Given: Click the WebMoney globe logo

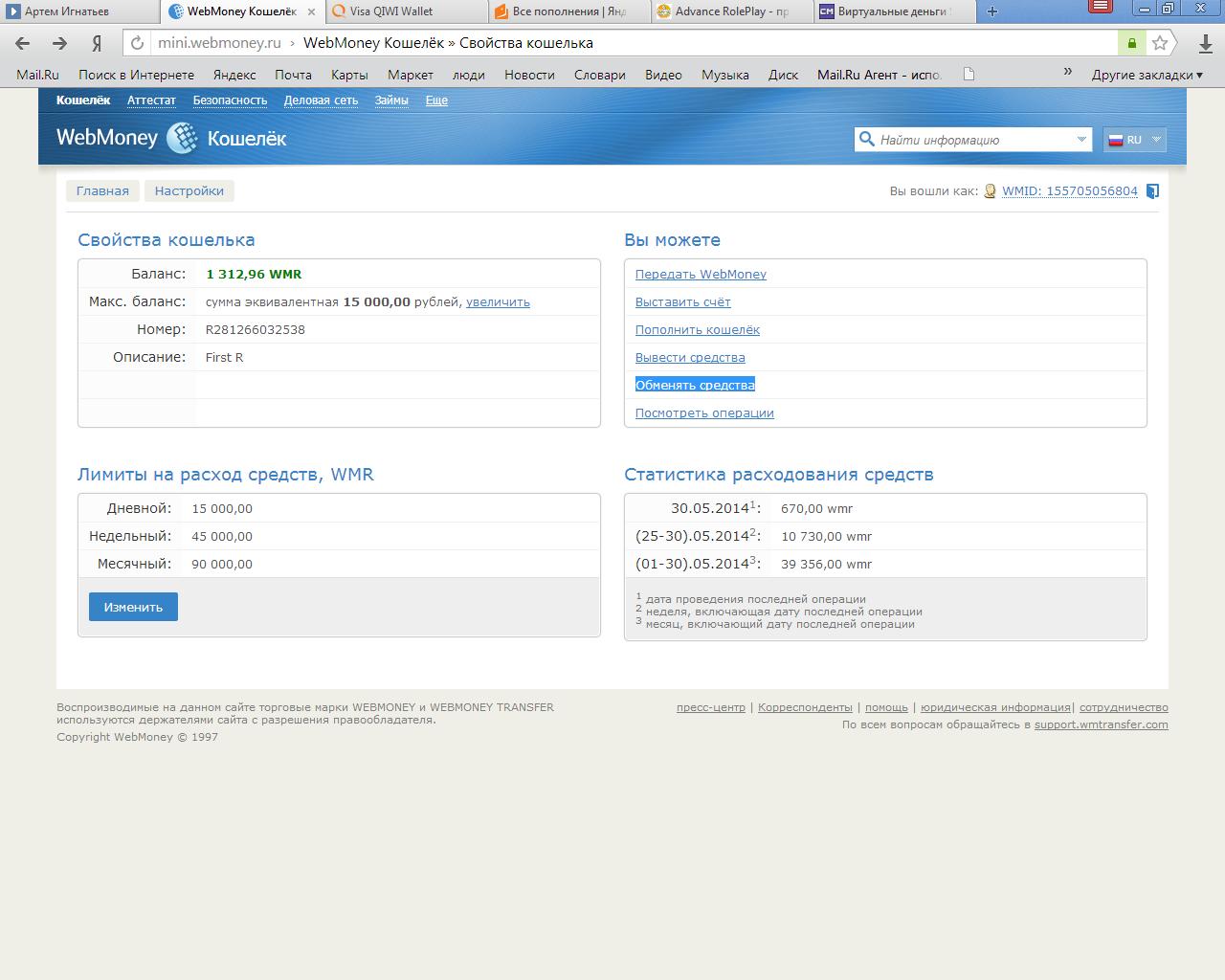Looking at the screenshot, I should [182, 138].
